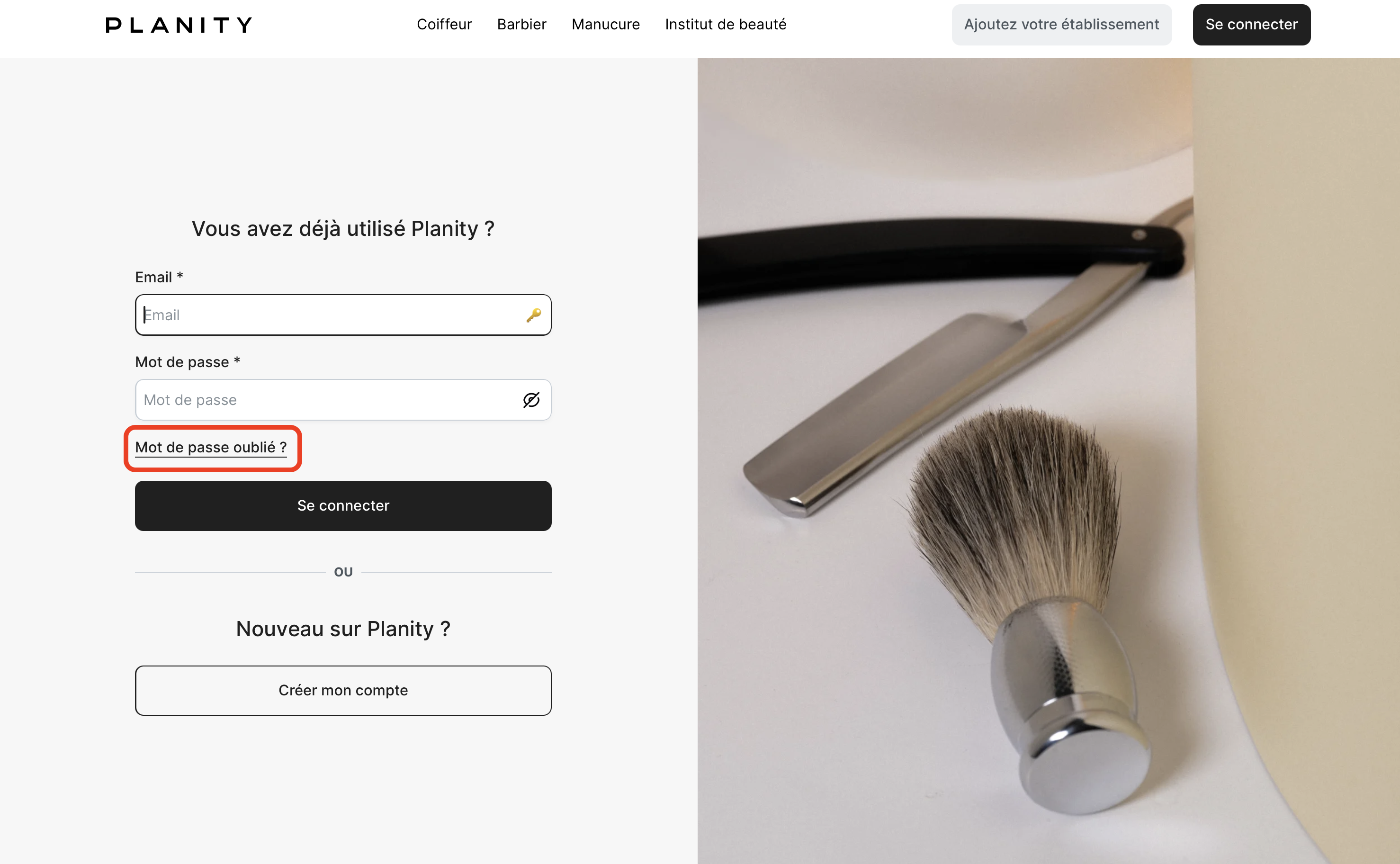The image size is (1400, 864).
Task: Submit the form with Se connecter
Action: click(343, 506)
